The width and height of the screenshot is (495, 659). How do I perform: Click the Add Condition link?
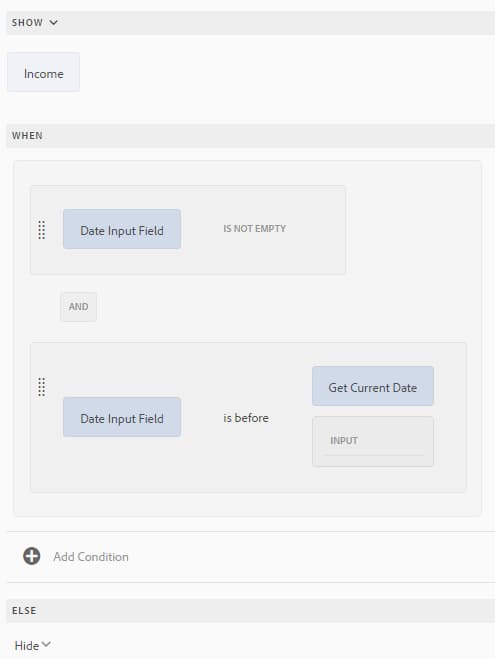tap(91, 556)
